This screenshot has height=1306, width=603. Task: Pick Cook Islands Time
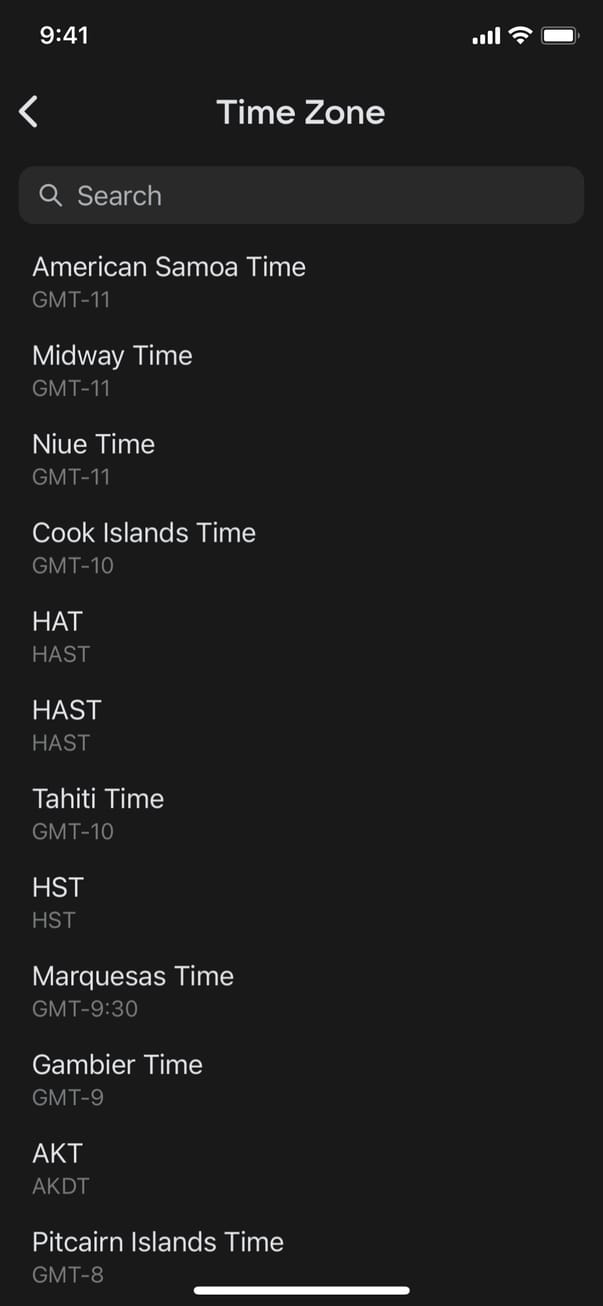[144, 545]
